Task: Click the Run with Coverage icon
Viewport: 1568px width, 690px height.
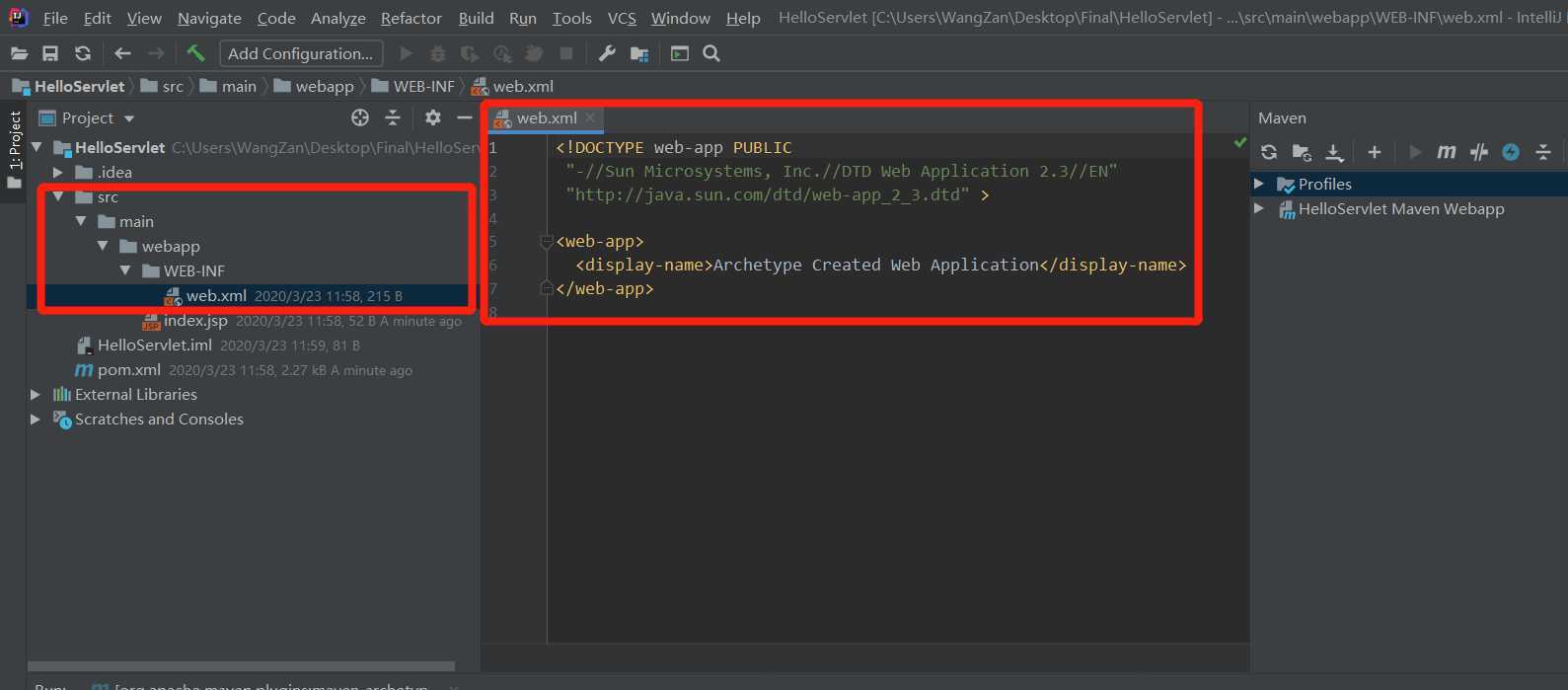Action: (x=470, y=53)
